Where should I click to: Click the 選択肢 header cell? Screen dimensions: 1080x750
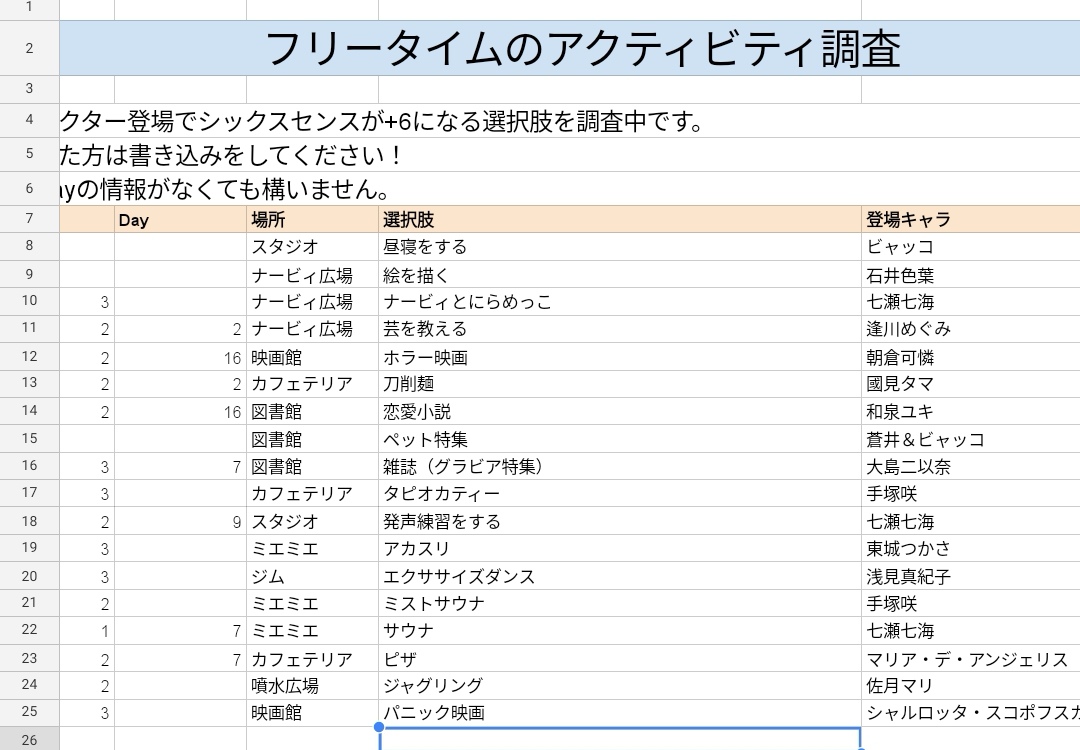[x=619, y=220]
